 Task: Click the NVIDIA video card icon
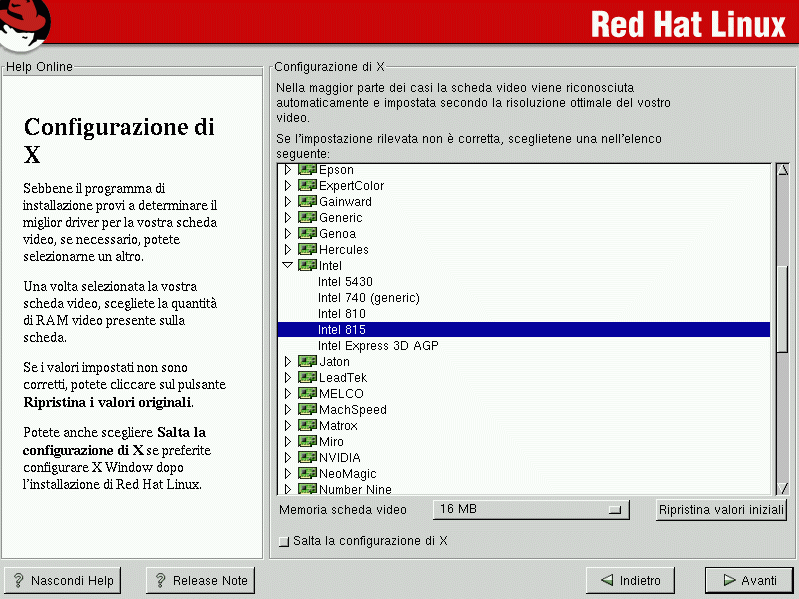coord(307,458)
